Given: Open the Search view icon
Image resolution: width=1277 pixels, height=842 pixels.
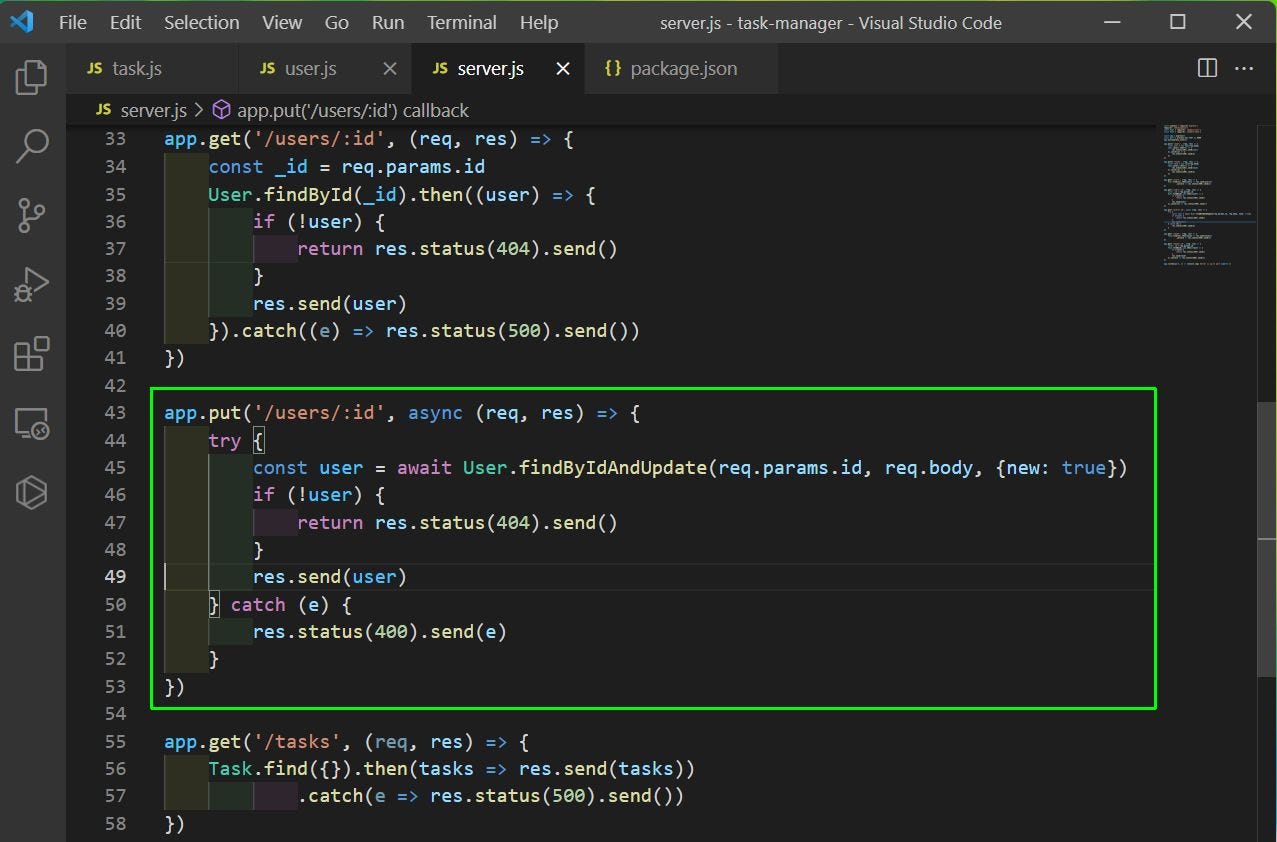Looking at the screenshot, I should click(32, 146).
